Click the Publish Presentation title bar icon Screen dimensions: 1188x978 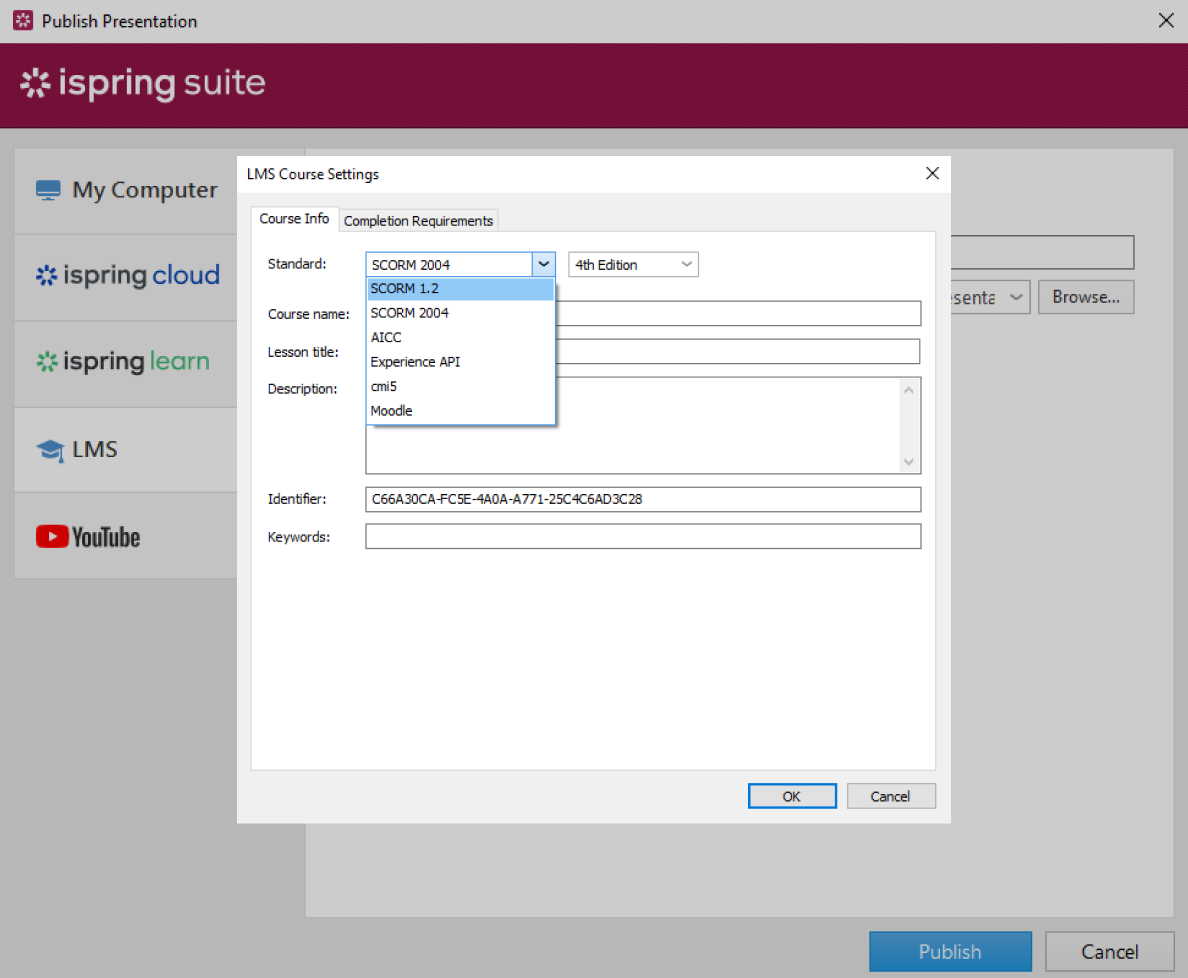pyautogui.click(x=21, y=20)
